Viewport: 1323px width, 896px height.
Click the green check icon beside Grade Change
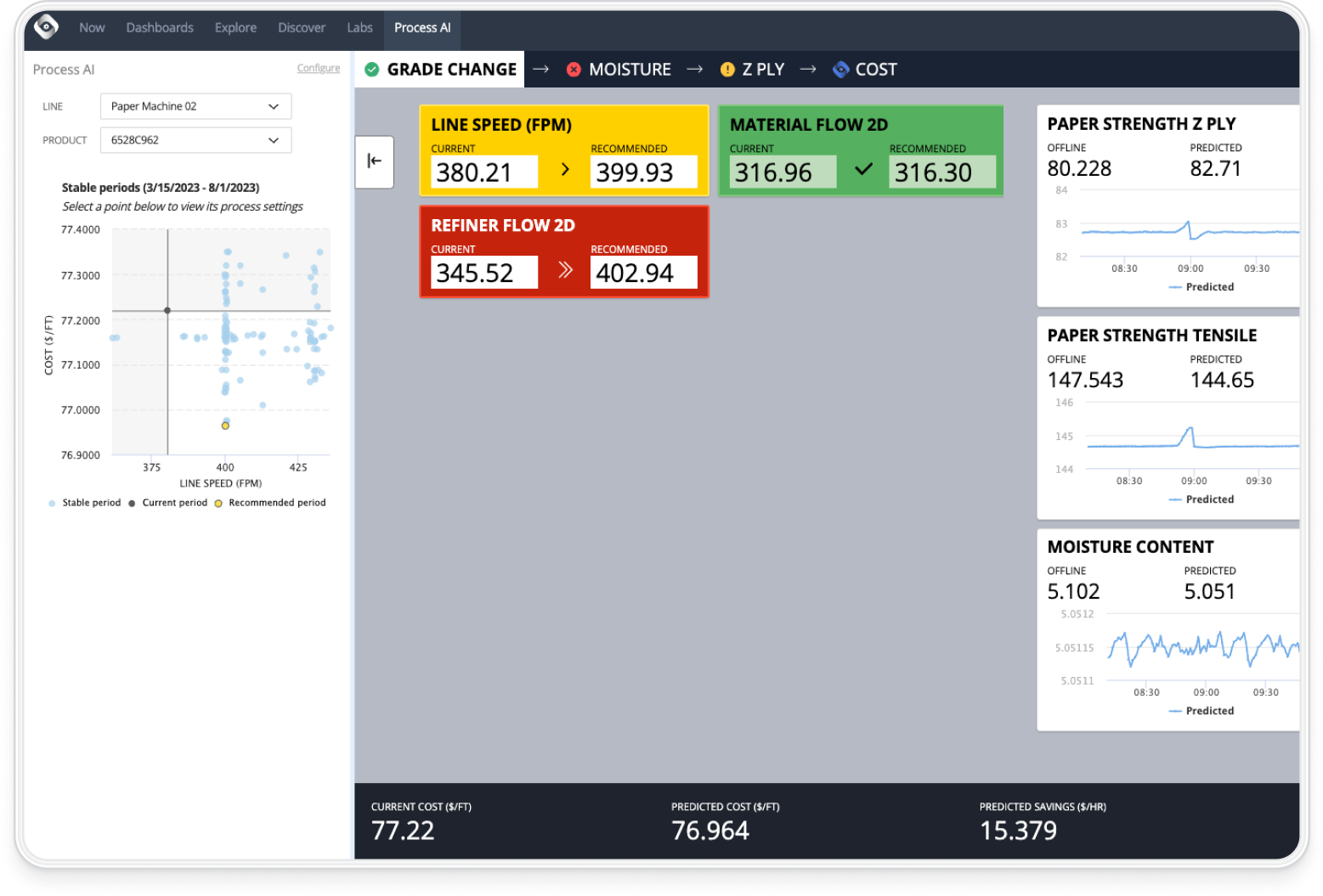click(x=372, y=70)
